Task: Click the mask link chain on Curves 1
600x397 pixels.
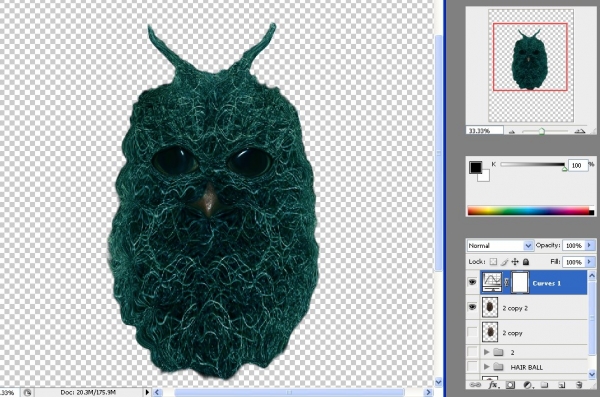Action: (x=507, y=283)
